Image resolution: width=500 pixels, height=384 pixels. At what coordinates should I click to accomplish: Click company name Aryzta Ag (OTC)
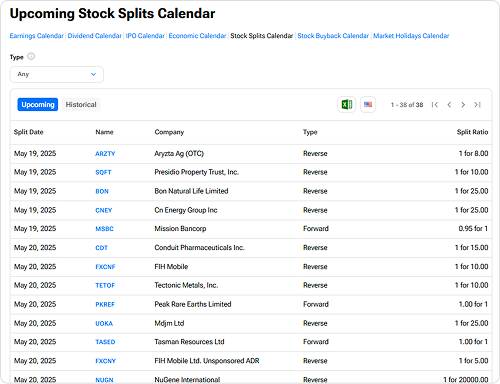point(179,154)
